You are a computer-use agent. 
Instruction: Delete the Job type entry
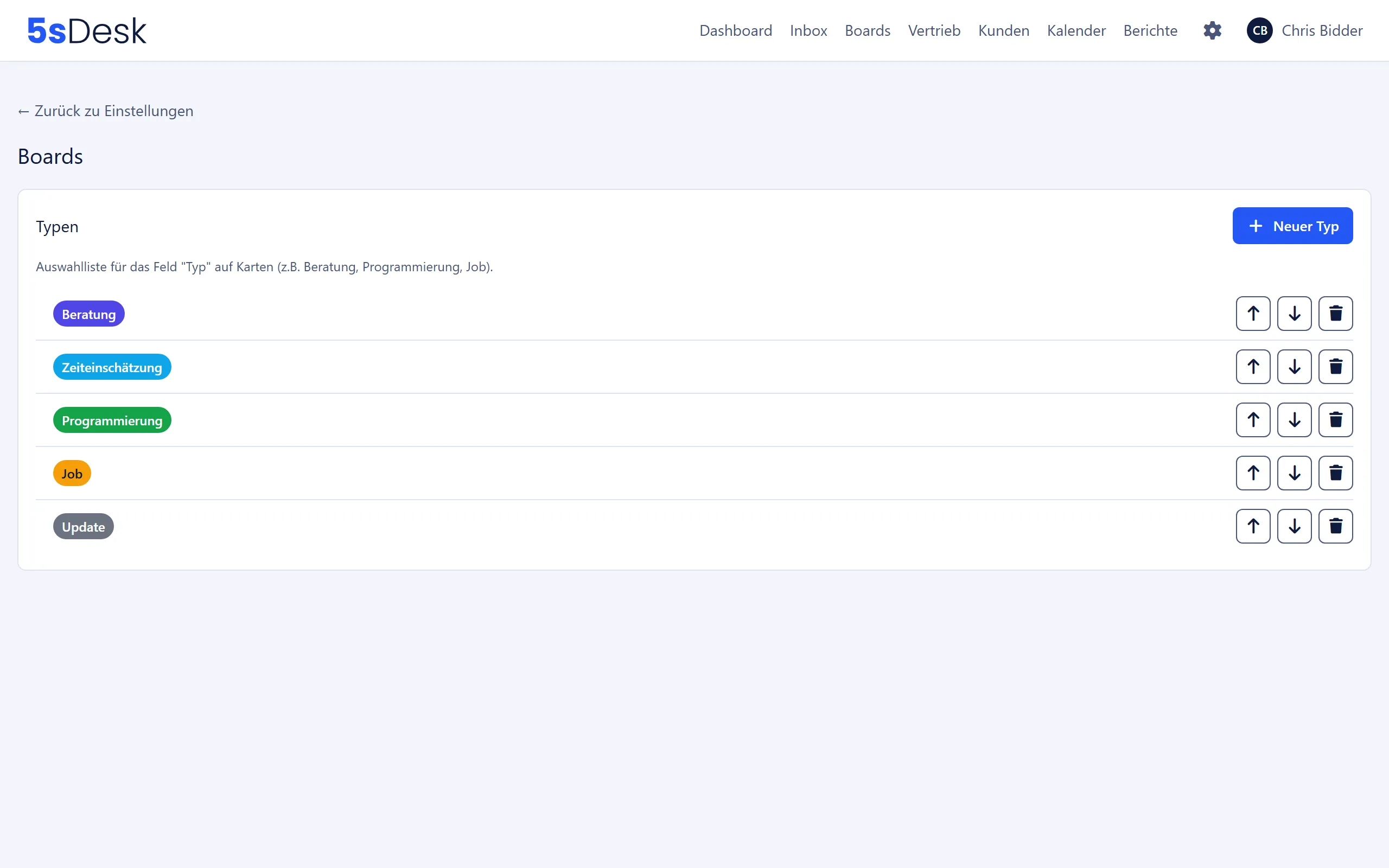(x=1335, y=473)
